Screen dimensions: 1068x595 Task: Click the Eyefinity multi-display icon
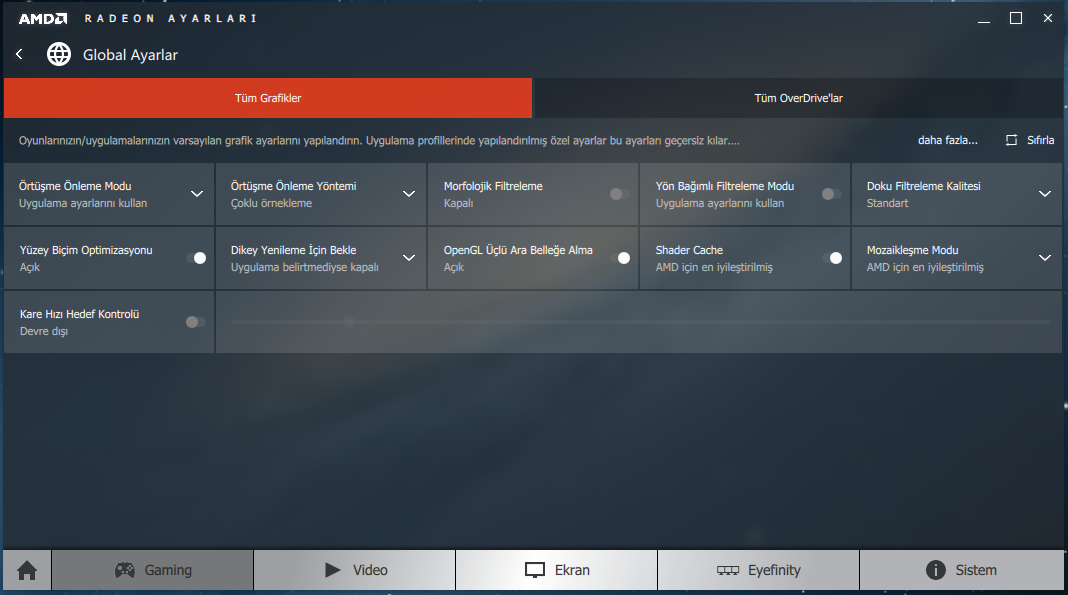click(x=728, y=570)
